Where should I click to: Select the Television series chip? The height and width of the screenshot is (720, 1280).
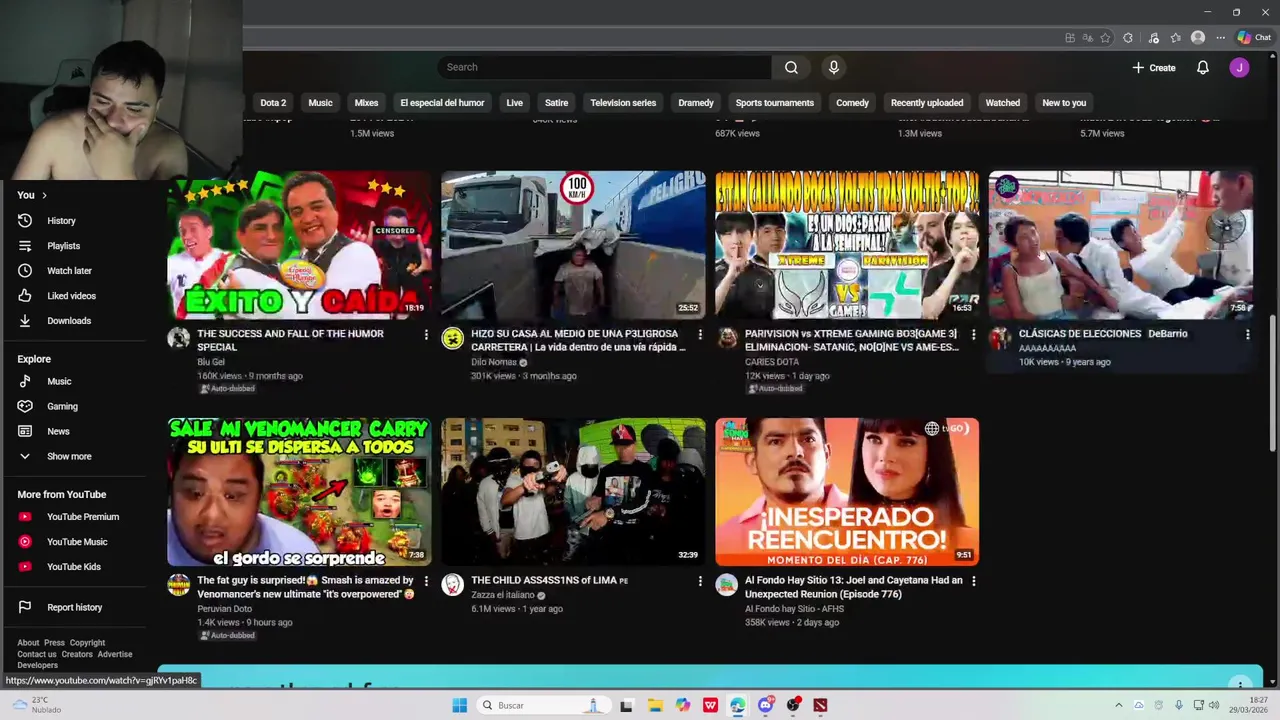click(x=623, y=103)
